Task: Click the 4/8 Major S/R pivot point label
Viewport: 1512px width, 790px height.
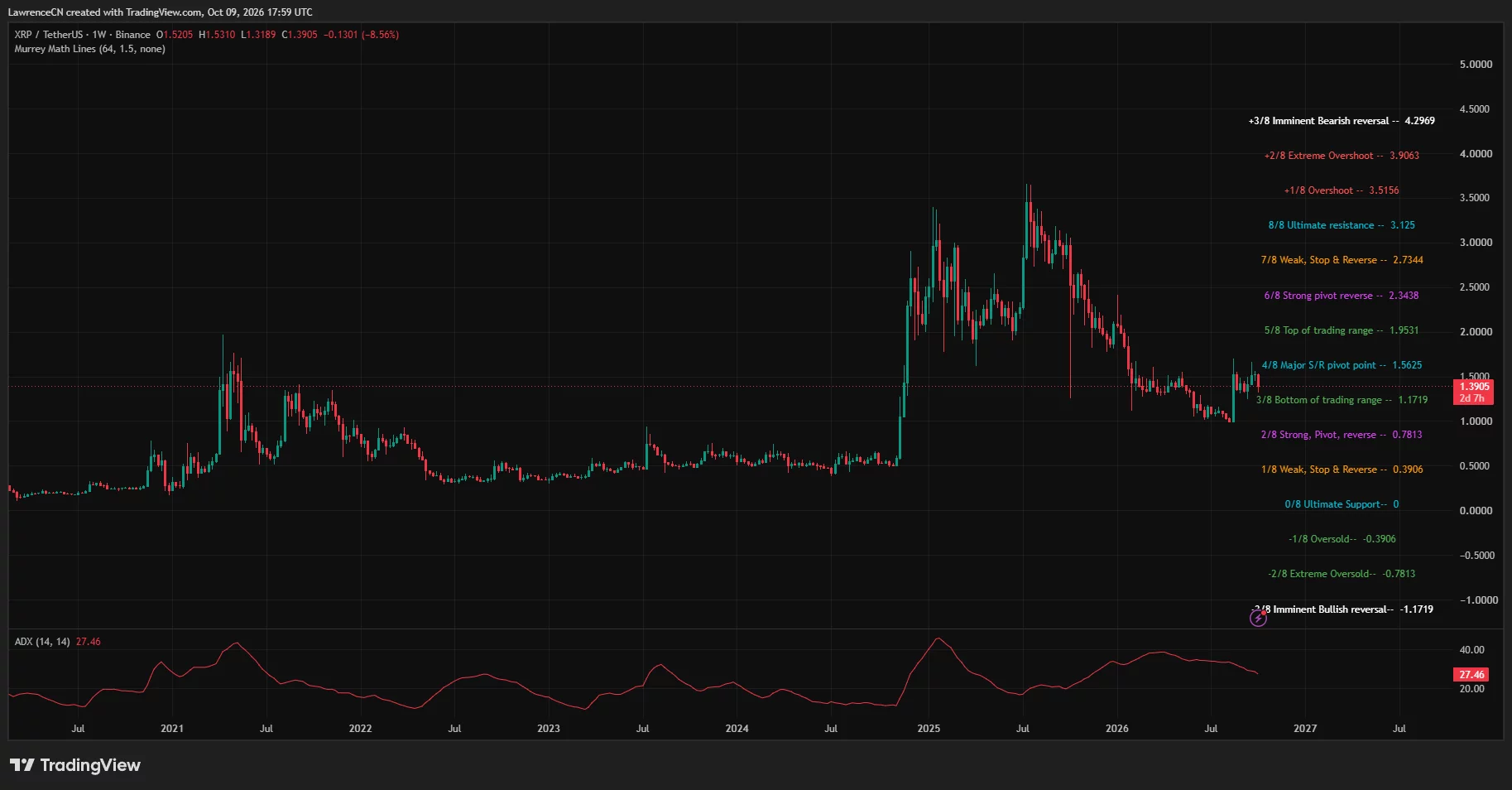Action: point(1342,365)
